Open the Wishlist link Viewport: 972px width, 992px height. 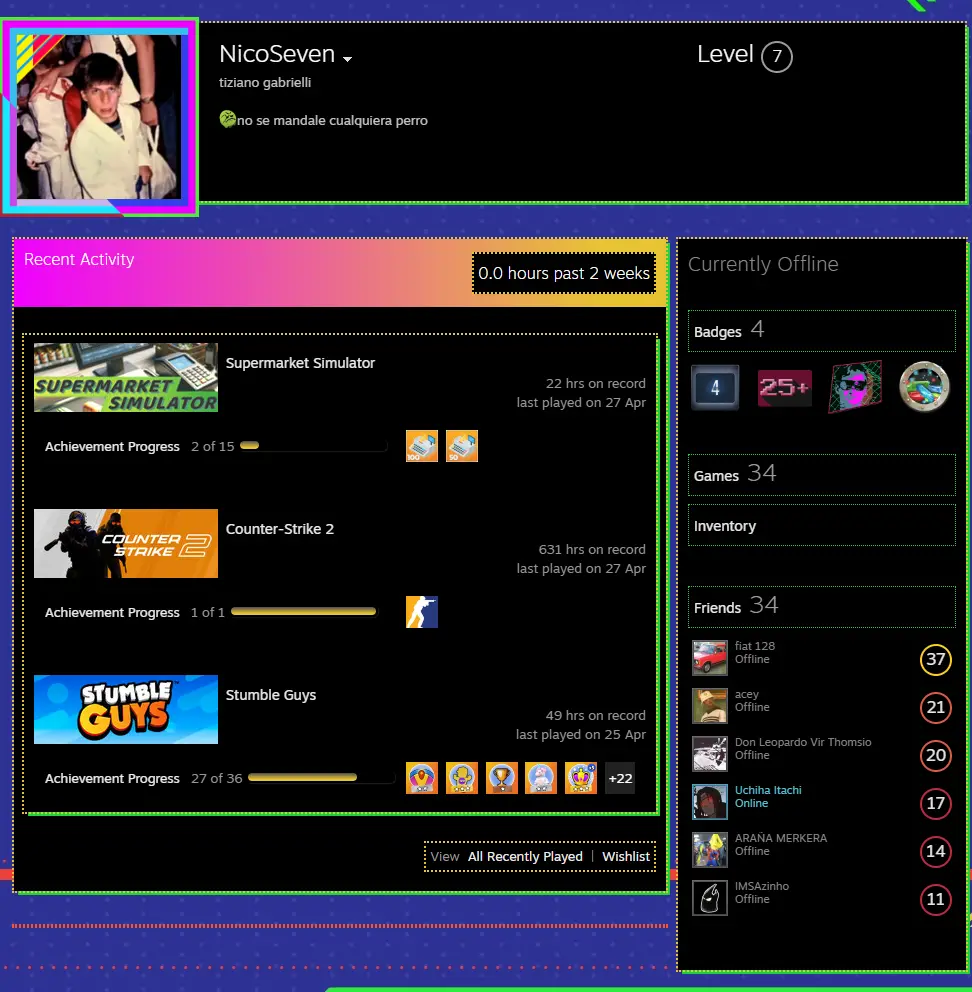626,857
